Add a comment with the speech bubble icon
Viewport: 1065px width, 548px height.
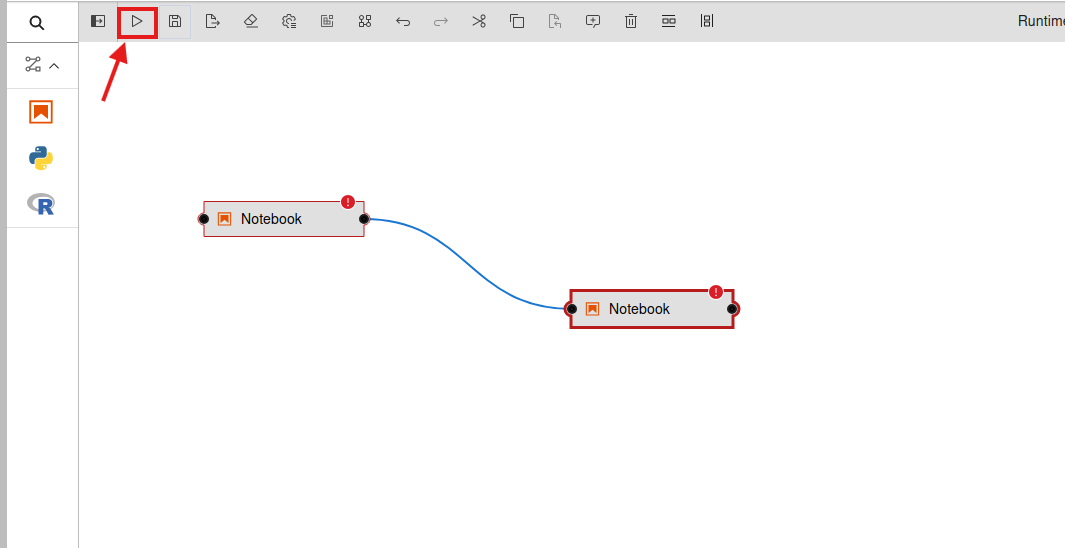(593, 21)
